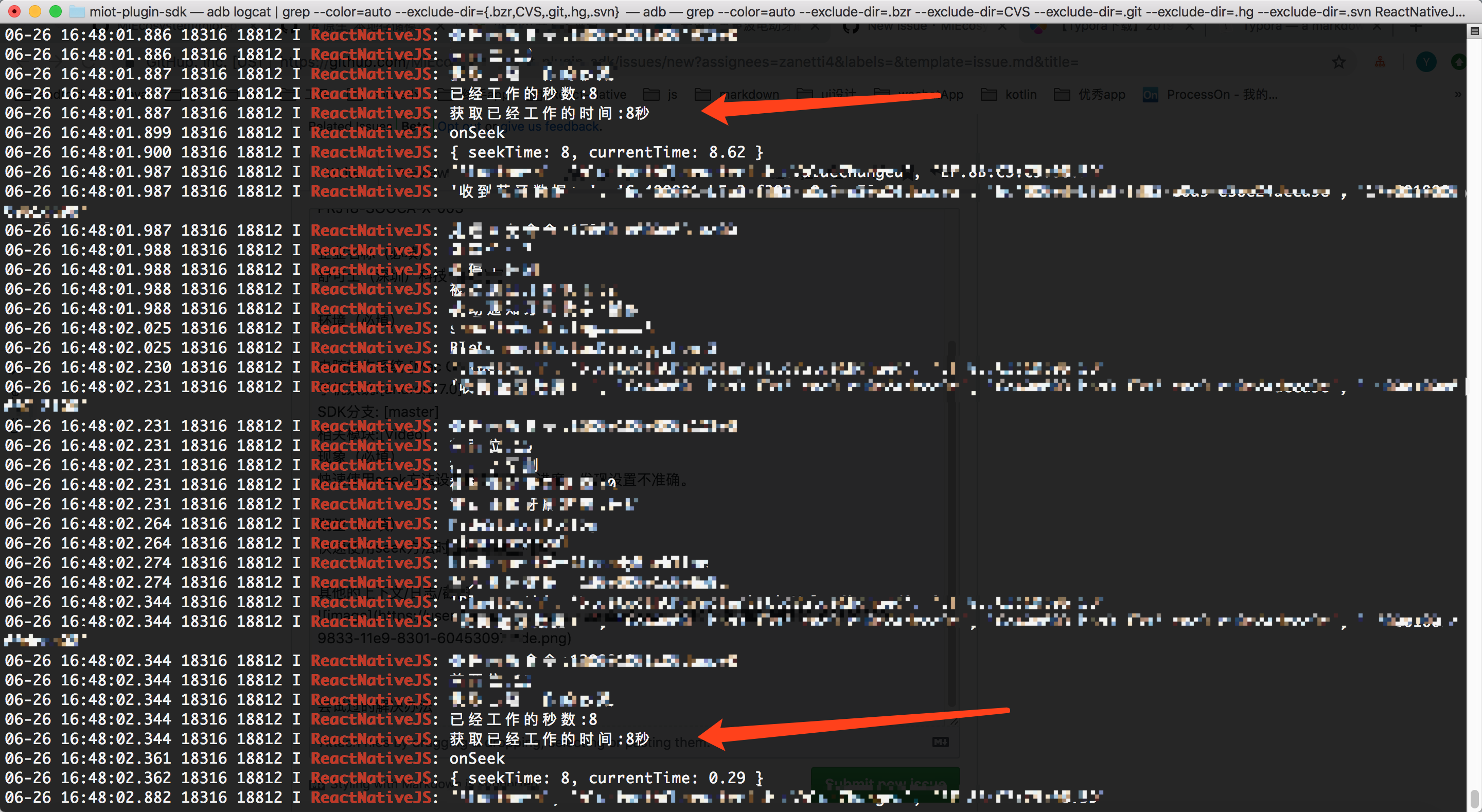Click the GitHub octocat favicon on the New issue tab
Image resolution: width=1482 pixels, height=812 pixels.
(851, 27)
